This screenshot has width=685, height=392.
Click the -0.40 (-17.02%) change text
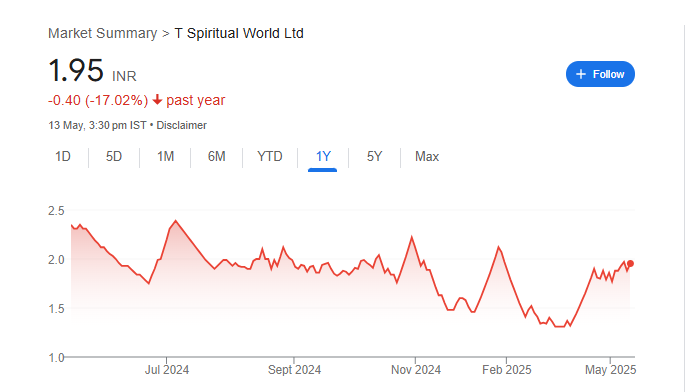pos(98,101)
